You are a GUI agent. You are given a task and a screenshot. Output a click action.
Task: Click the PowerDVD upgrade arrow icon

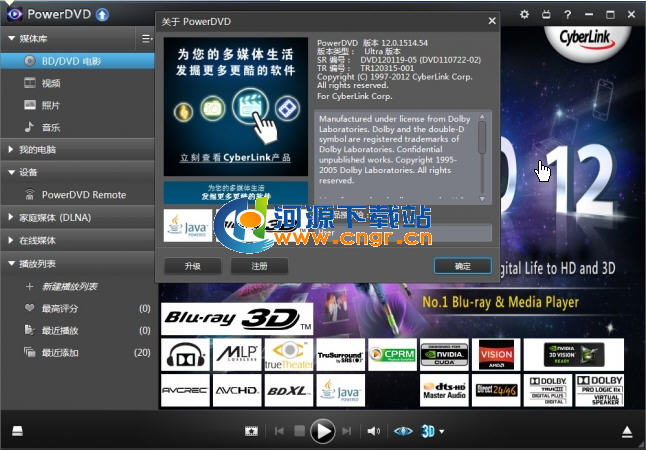(x=102, y=16)
